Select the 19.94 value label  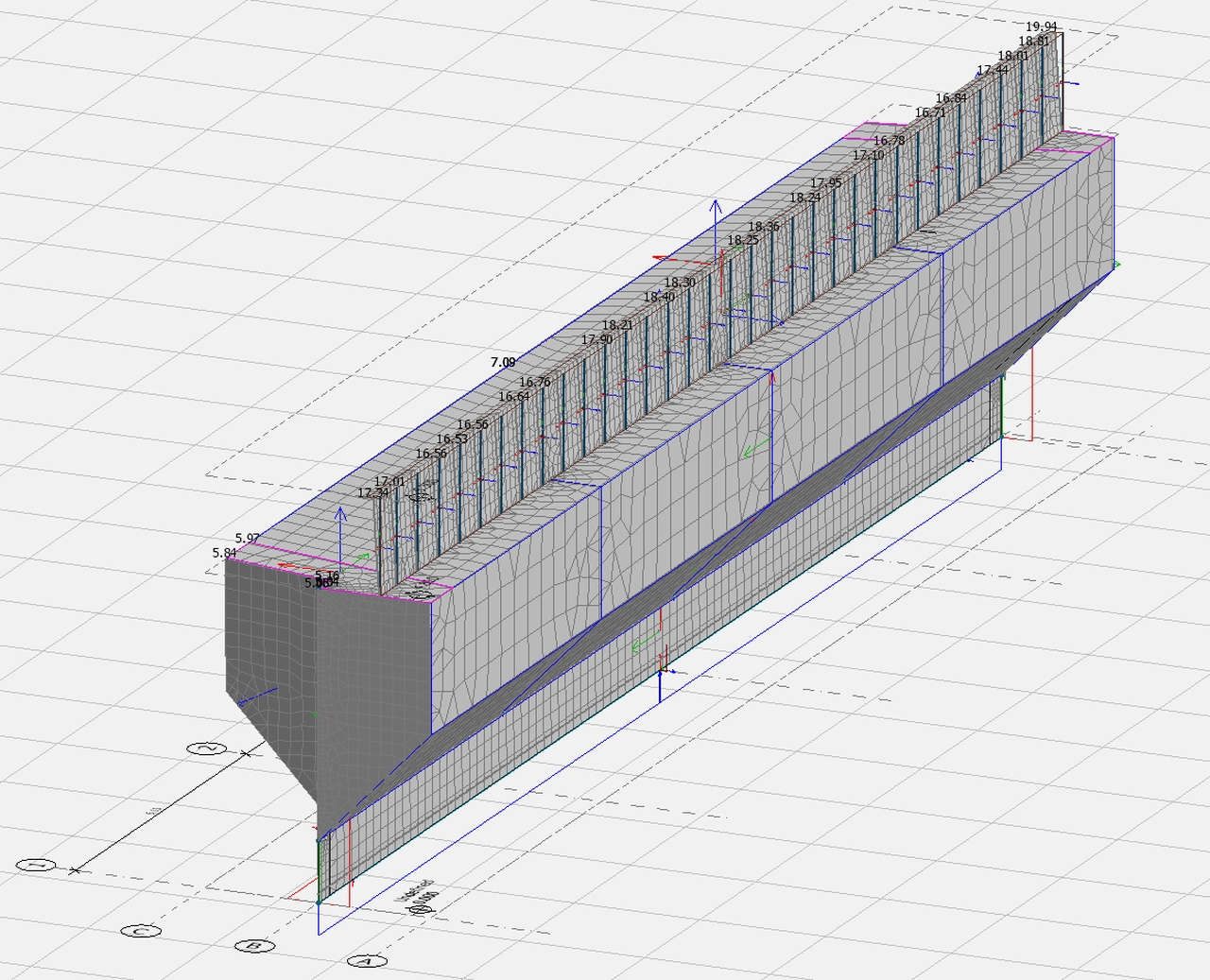pos(1042,26)
